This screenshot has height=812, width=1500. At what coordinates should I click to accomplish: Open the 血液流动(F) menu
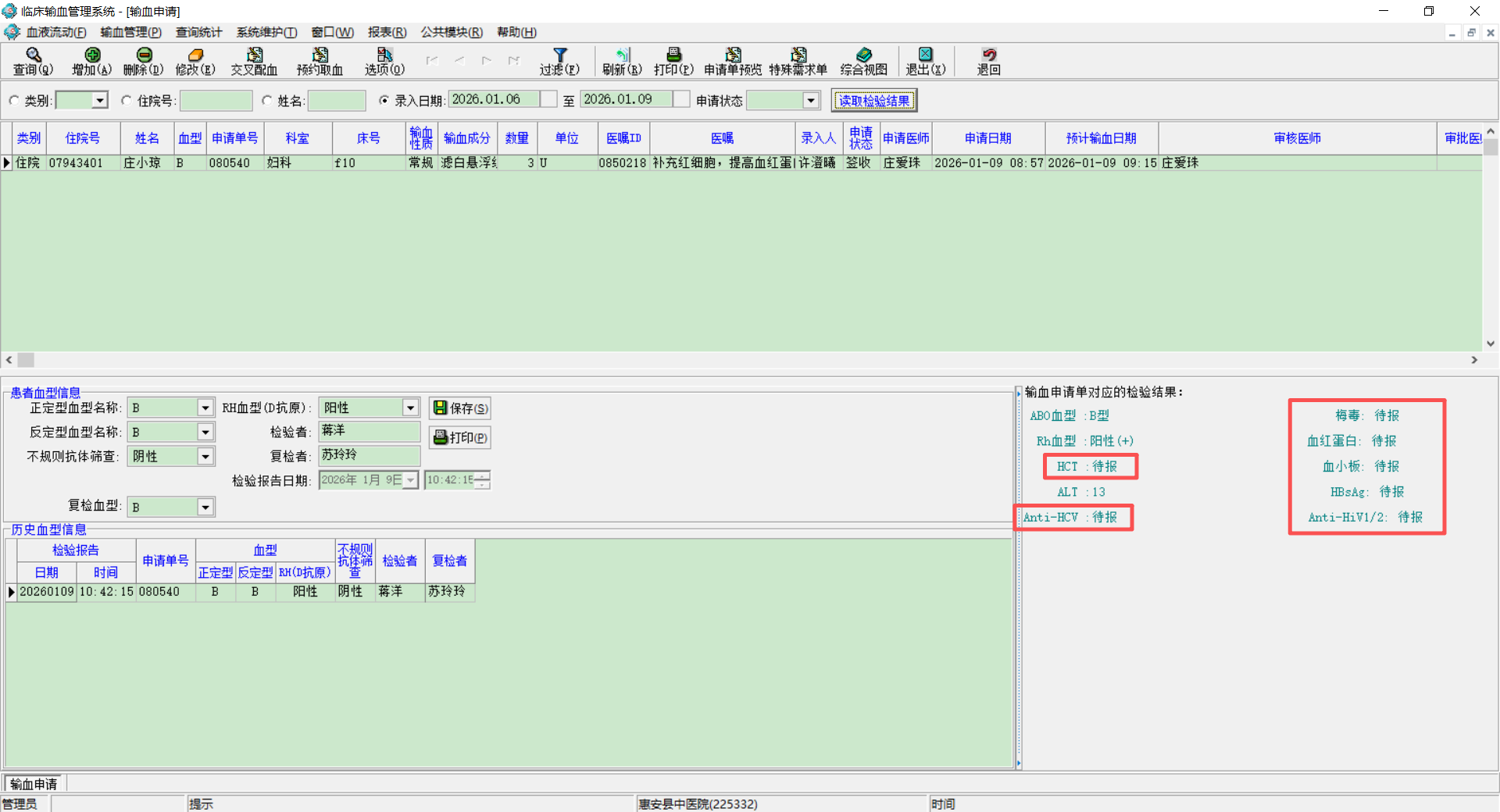[x=56, y=32]
